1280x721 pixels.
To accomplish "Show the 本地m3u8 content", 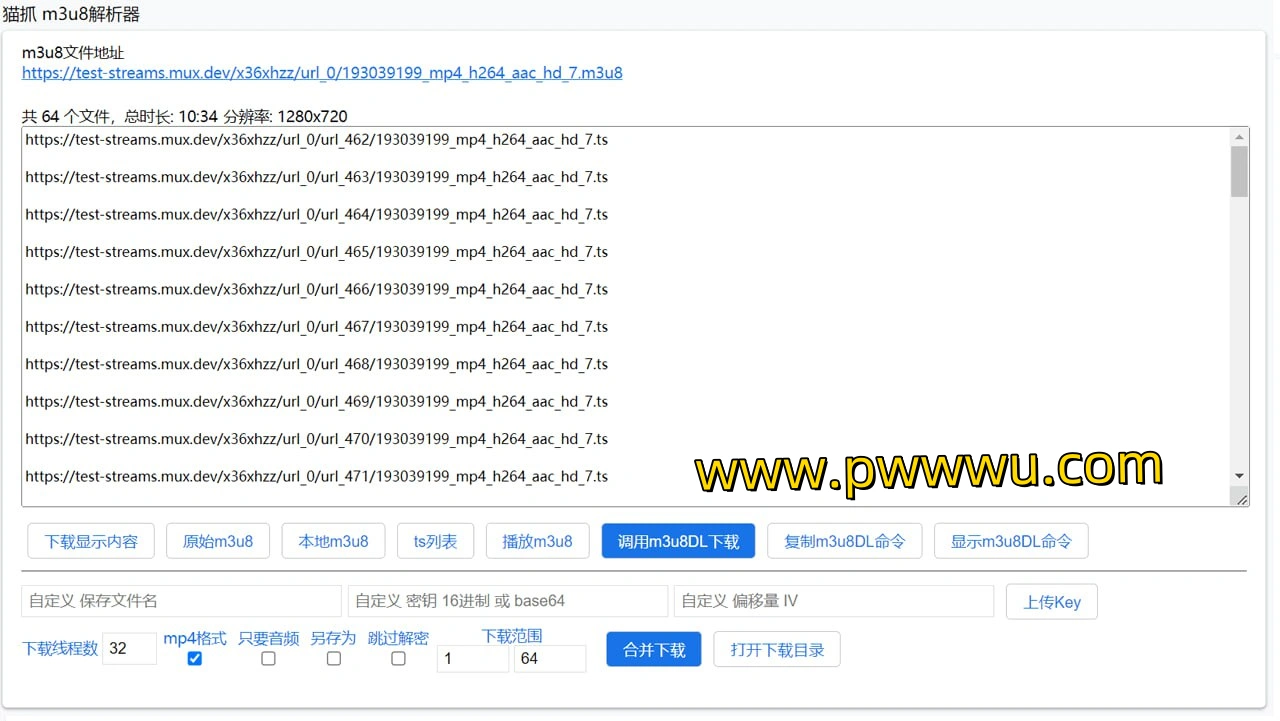I will click(x=334, y=541).
